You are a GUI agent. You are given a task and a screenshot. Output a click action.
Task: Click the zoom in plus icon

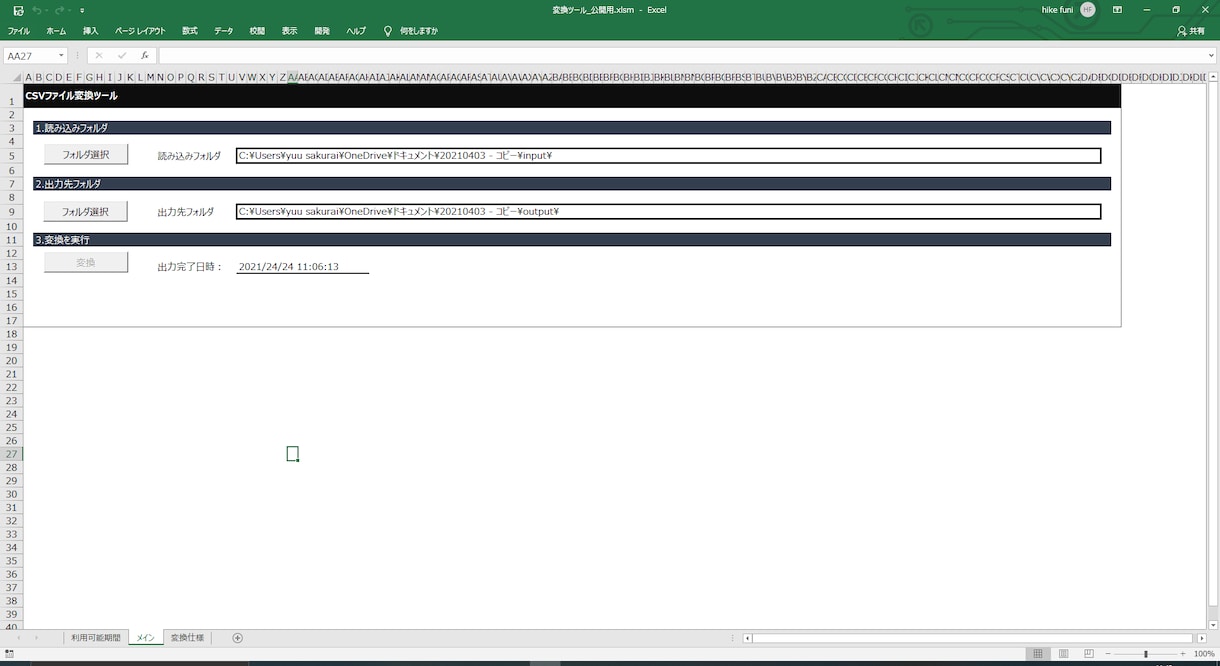click(x=1183, y=654)
